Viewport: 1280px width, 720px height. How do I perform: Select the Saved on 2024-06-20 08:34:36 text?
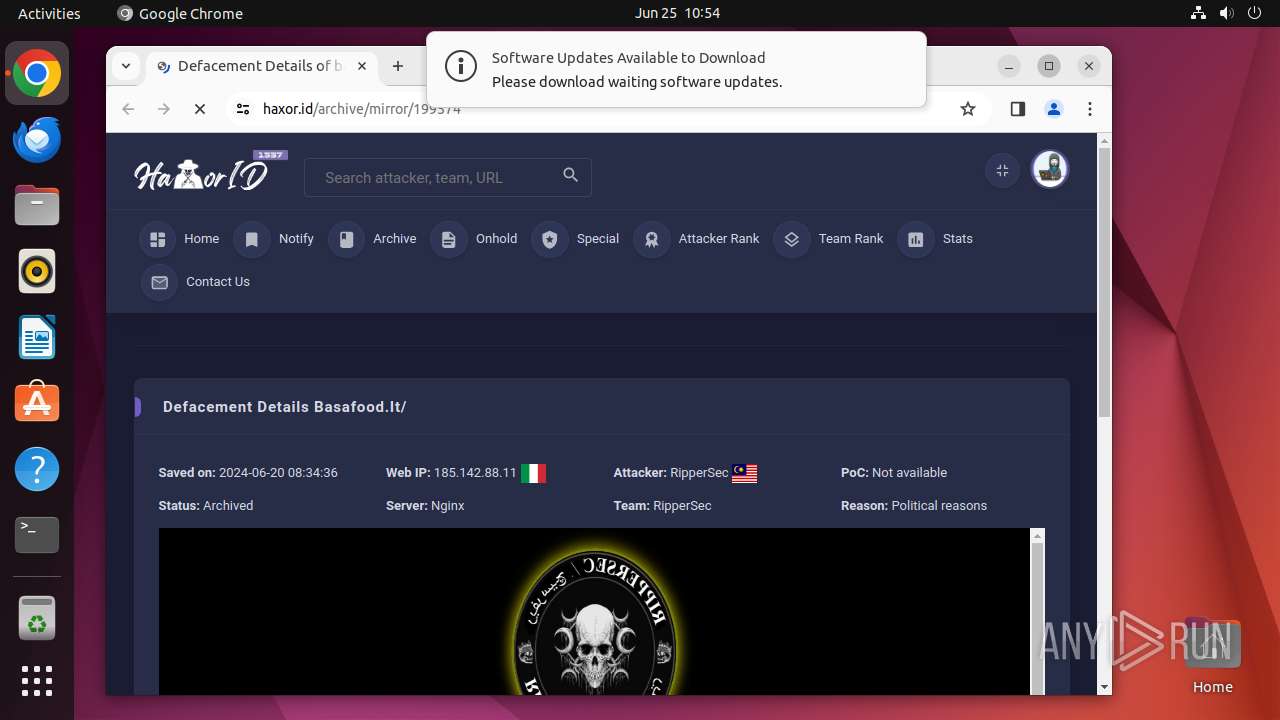coord(248,473)
